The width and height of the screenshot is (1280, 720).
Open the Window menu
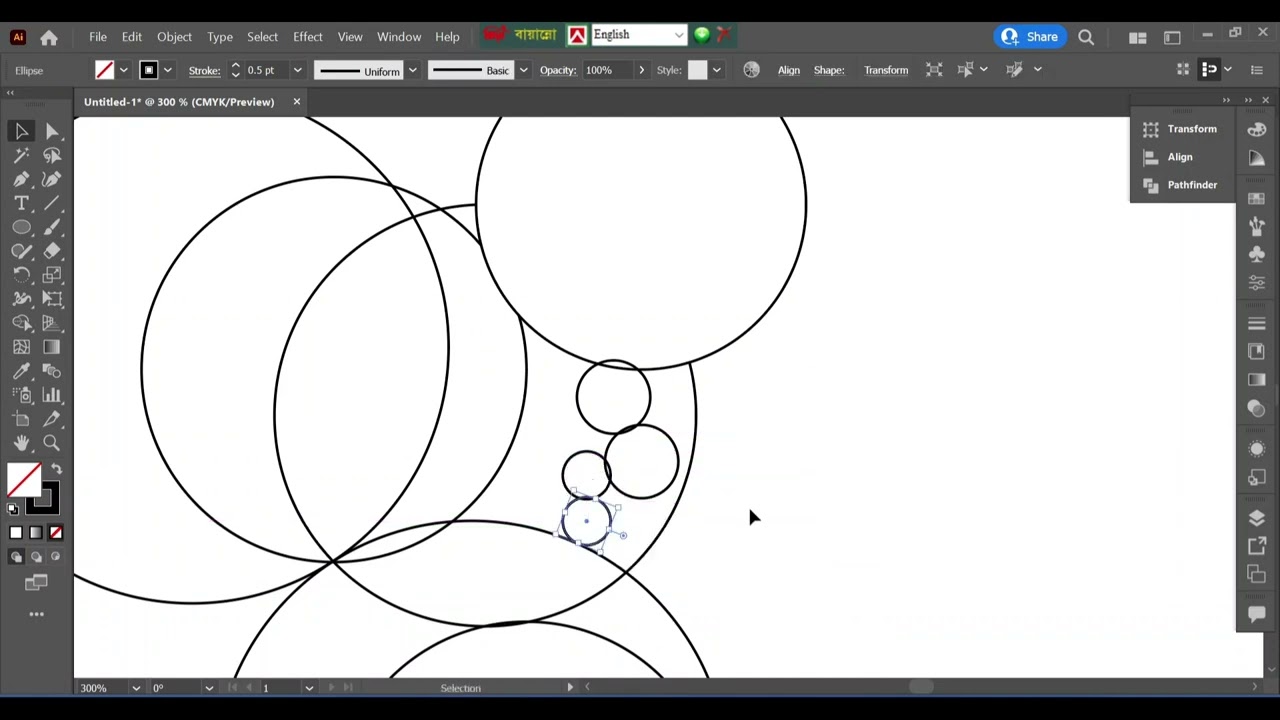(399, 37)
